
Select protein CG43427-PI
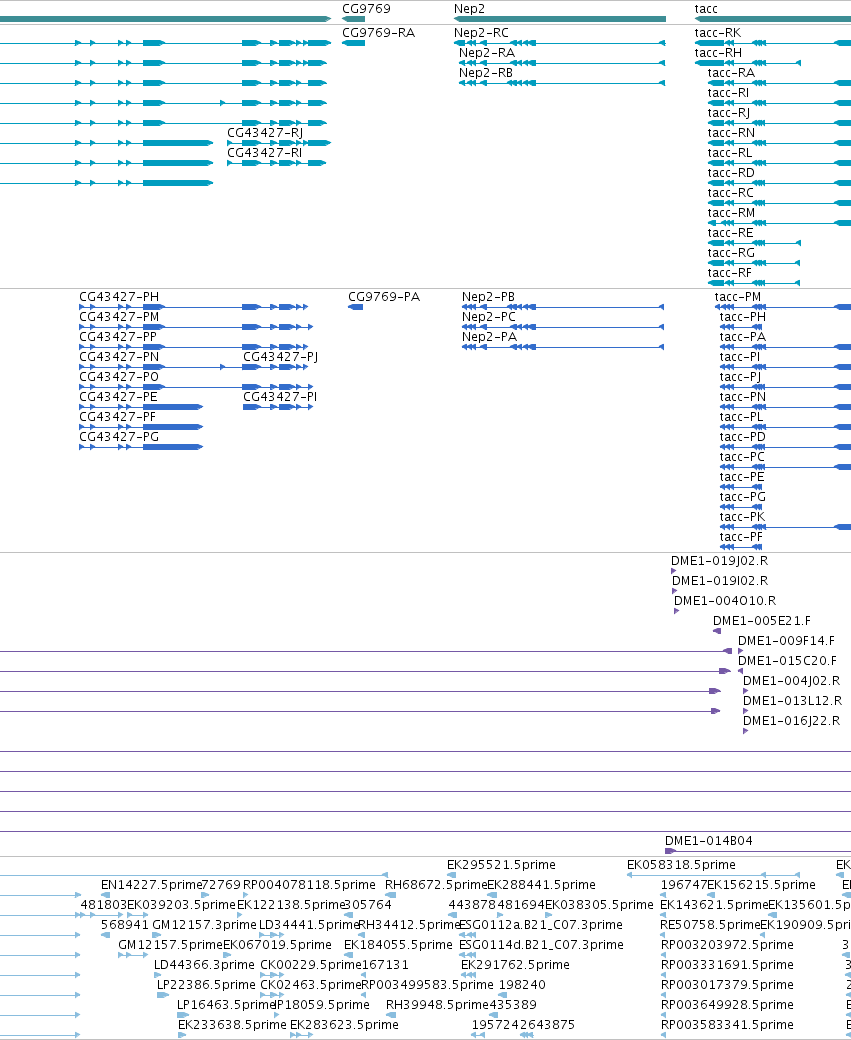point(280,397)
